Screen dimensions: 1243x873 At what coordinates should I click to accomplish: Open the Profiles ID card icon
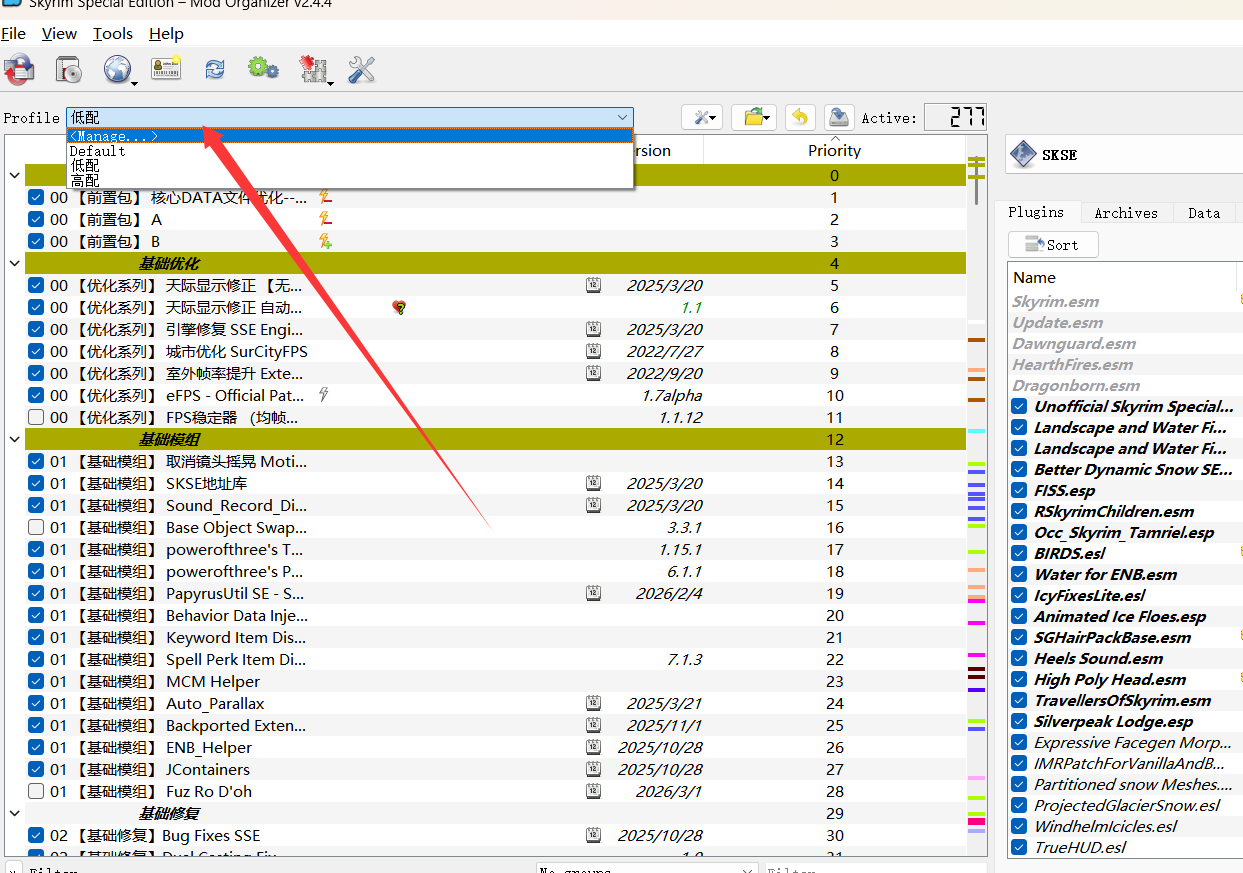click(x=166, y=69)
